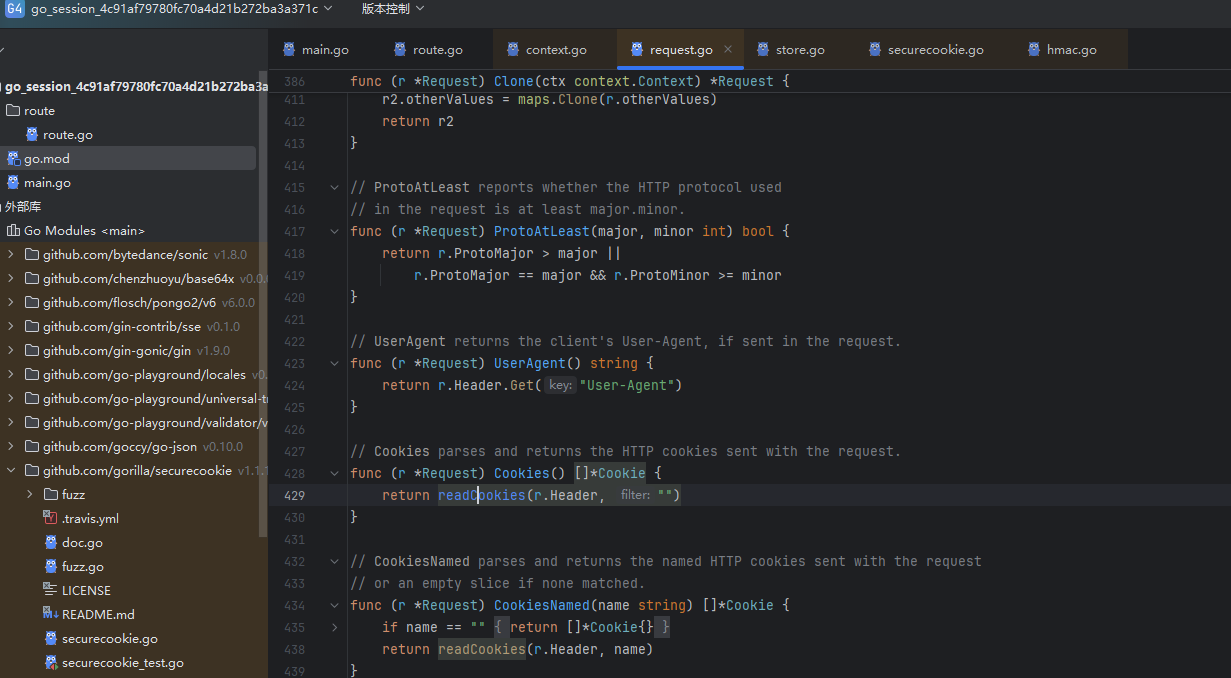Click the README.md file icon
The height and width of the screenshot is (678, 1231).
(51, 615)
